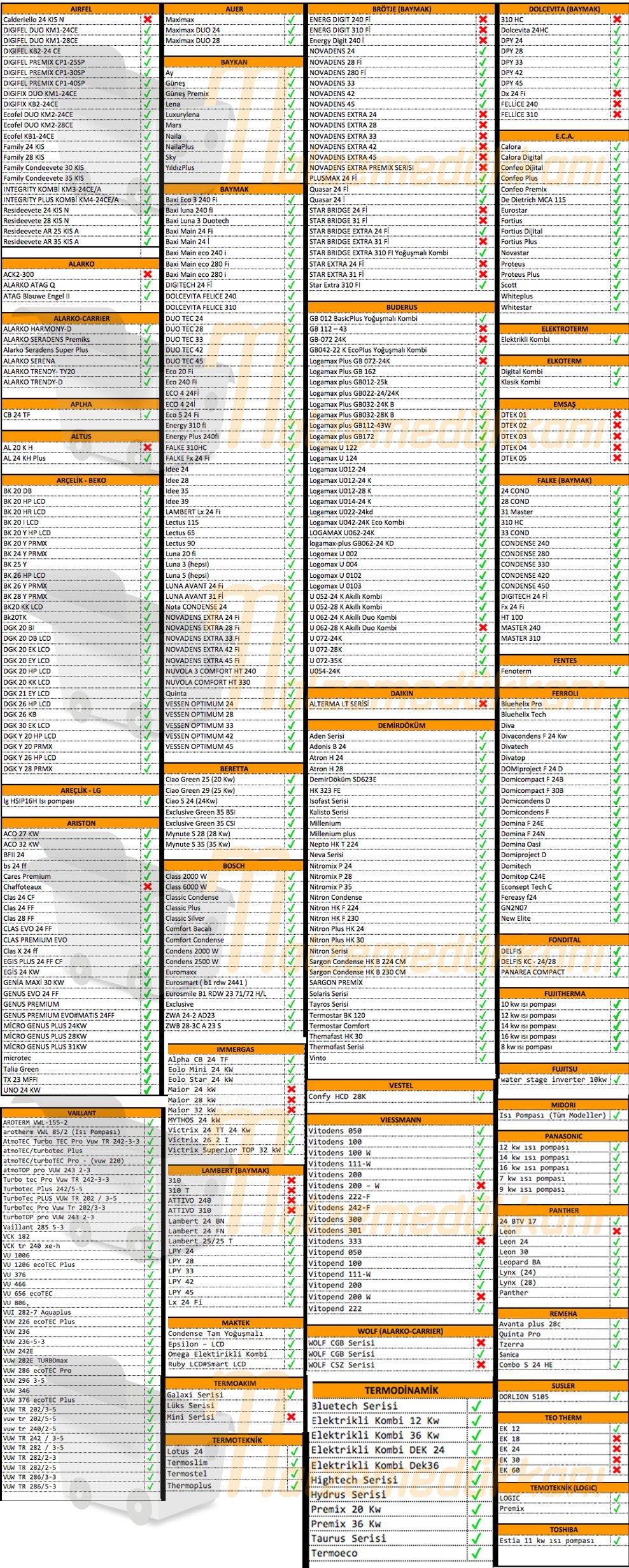This screenshot has width=629, height=1568.
Task: Click red cross next to DTEK 03
Action: (617, 437)
